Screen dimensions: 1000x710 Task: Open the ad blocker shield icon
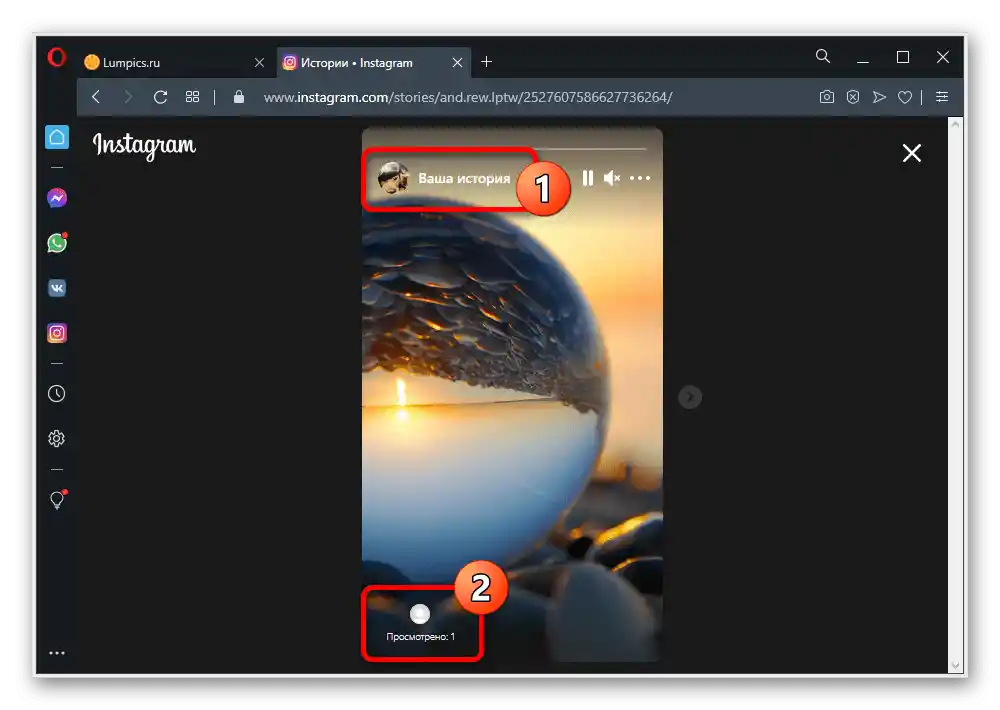point(853,97)
